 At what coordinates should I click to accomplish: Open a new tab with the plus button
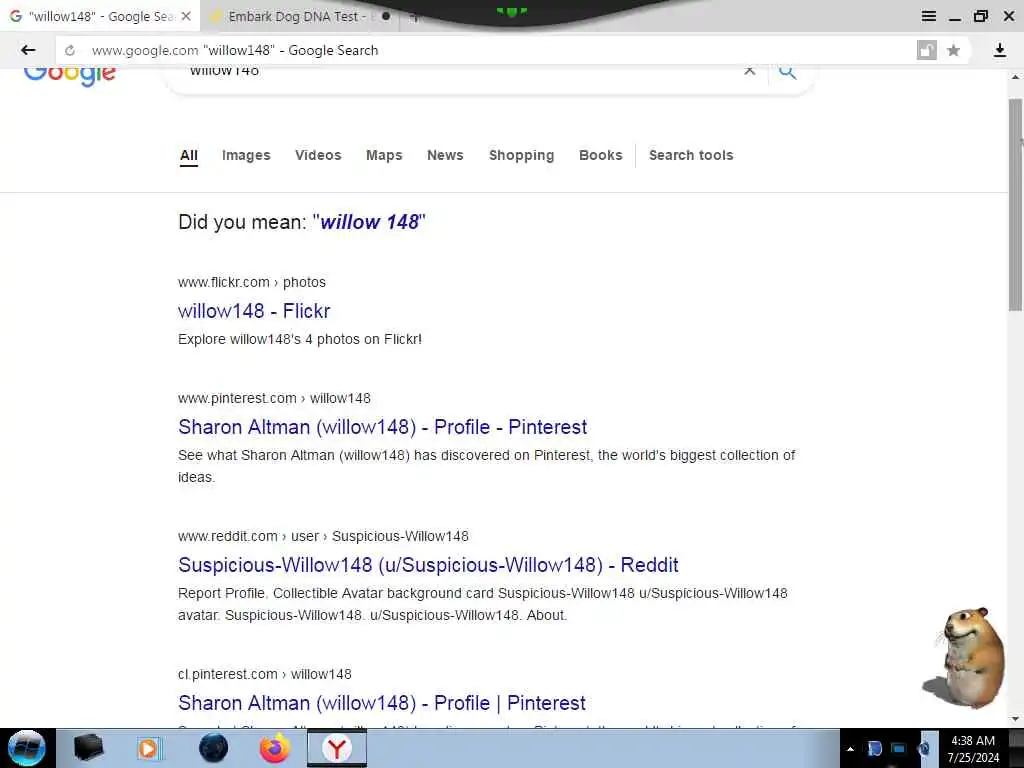click(414, 18)
